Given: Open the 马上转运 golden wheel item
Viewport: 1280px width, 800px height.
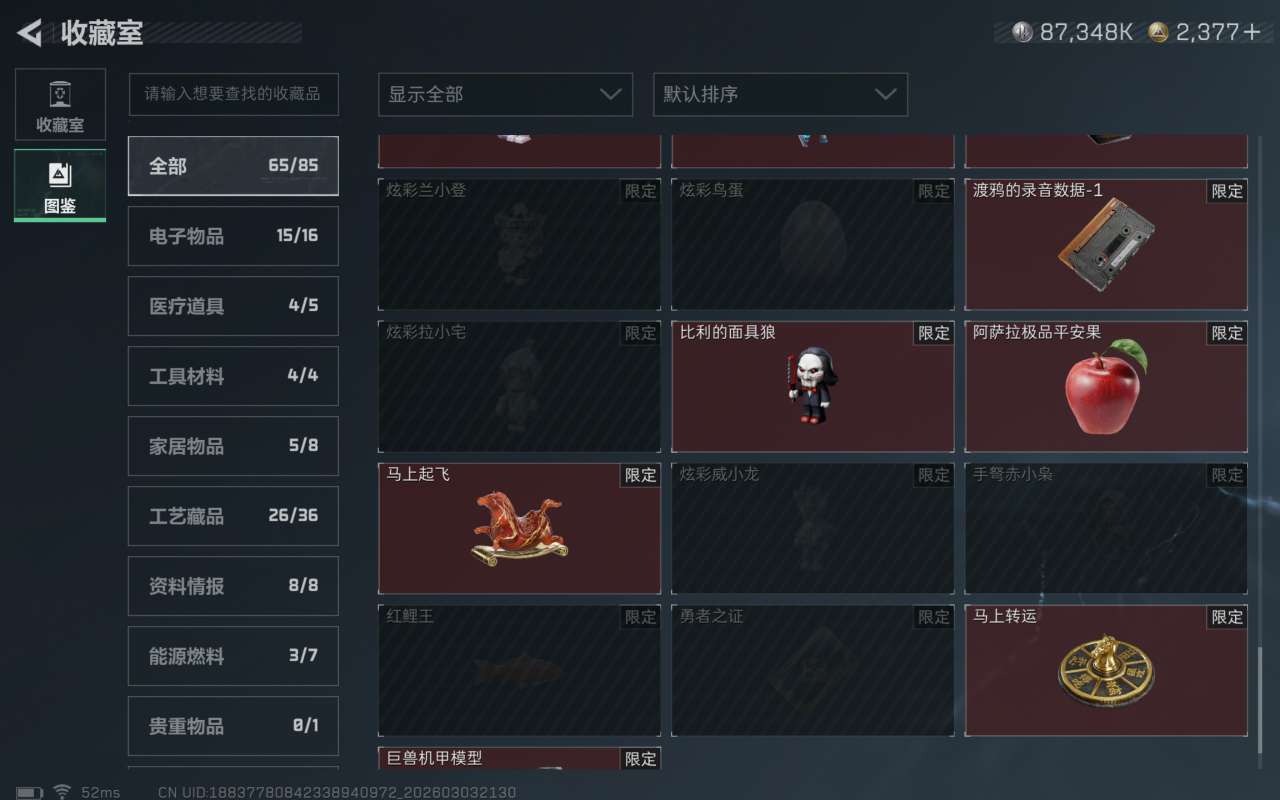Looking at the screenshot, I should pyautogui.click(x=1106, y=670).
